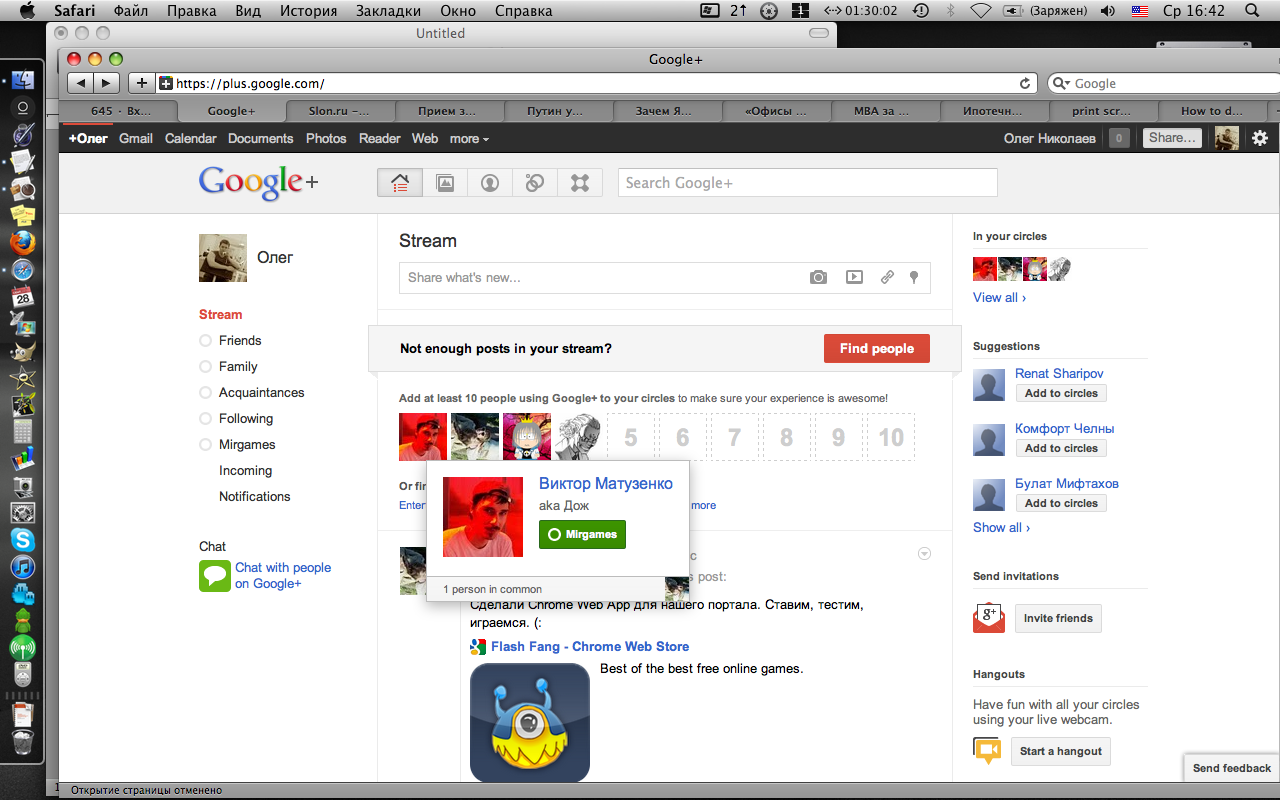Click the Search Google+ input field

point(807,183)
